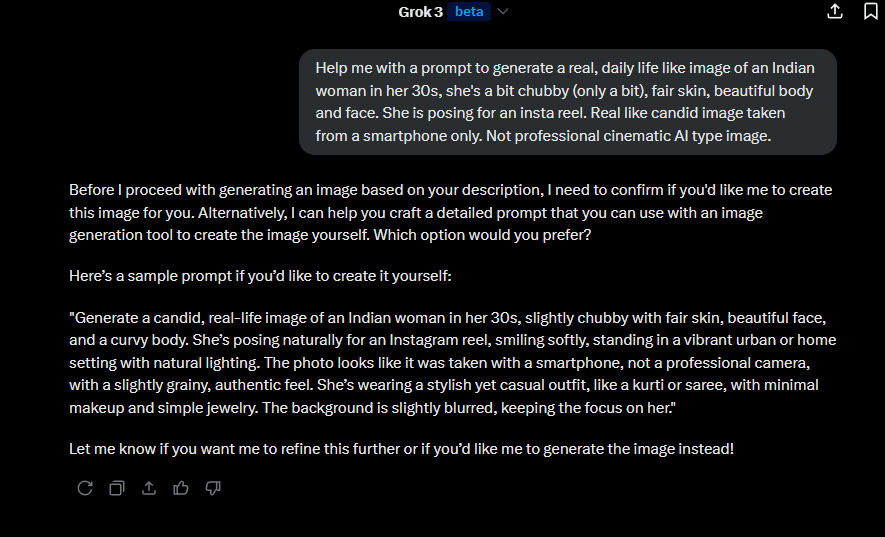Click the user's prompt message bubble
Viewport: 885px width, 537px height.
567,102
